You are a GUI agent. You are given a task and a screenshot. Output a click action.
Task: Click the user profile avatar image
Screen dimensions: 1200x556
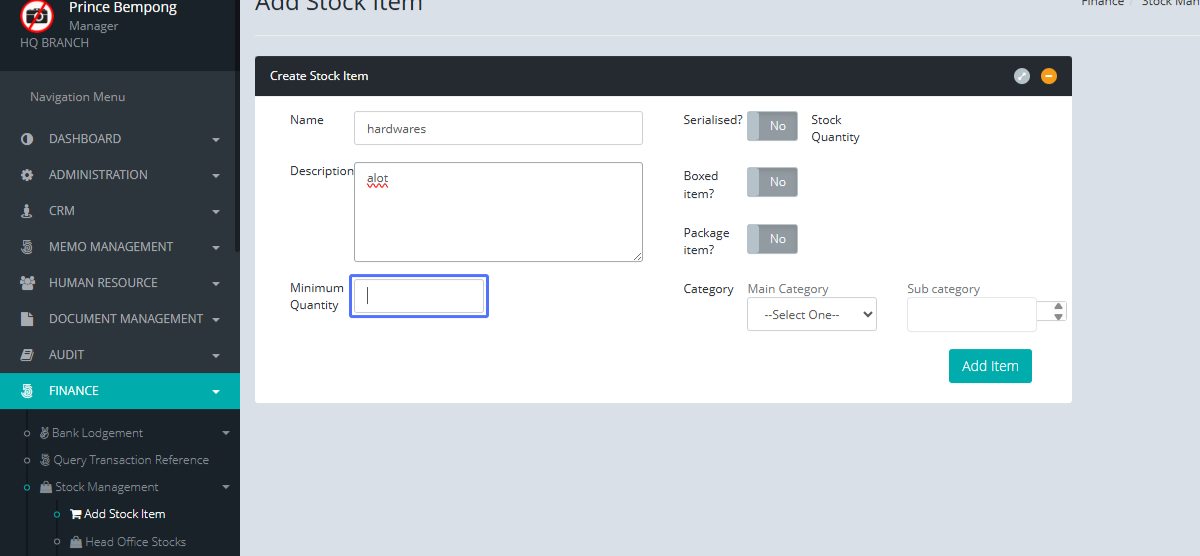[x=37, y=15]
